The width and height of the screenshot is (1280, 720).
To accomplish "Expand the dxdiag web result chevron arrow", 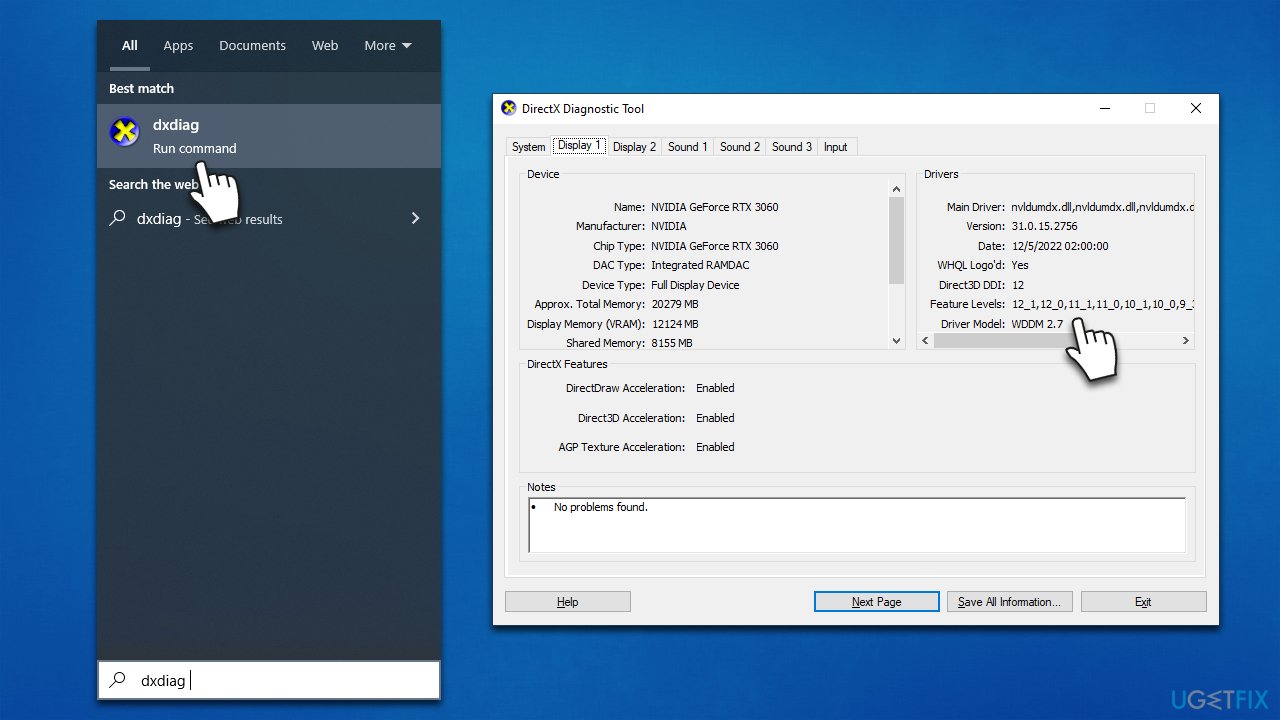I will [x=415, y=218].
